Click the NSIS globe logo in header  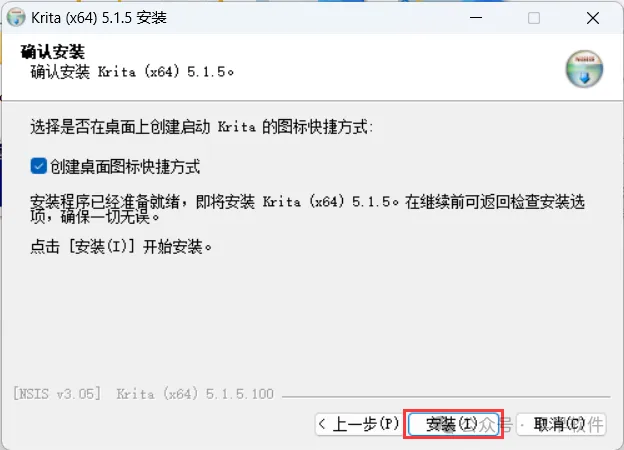coord(584,69)
